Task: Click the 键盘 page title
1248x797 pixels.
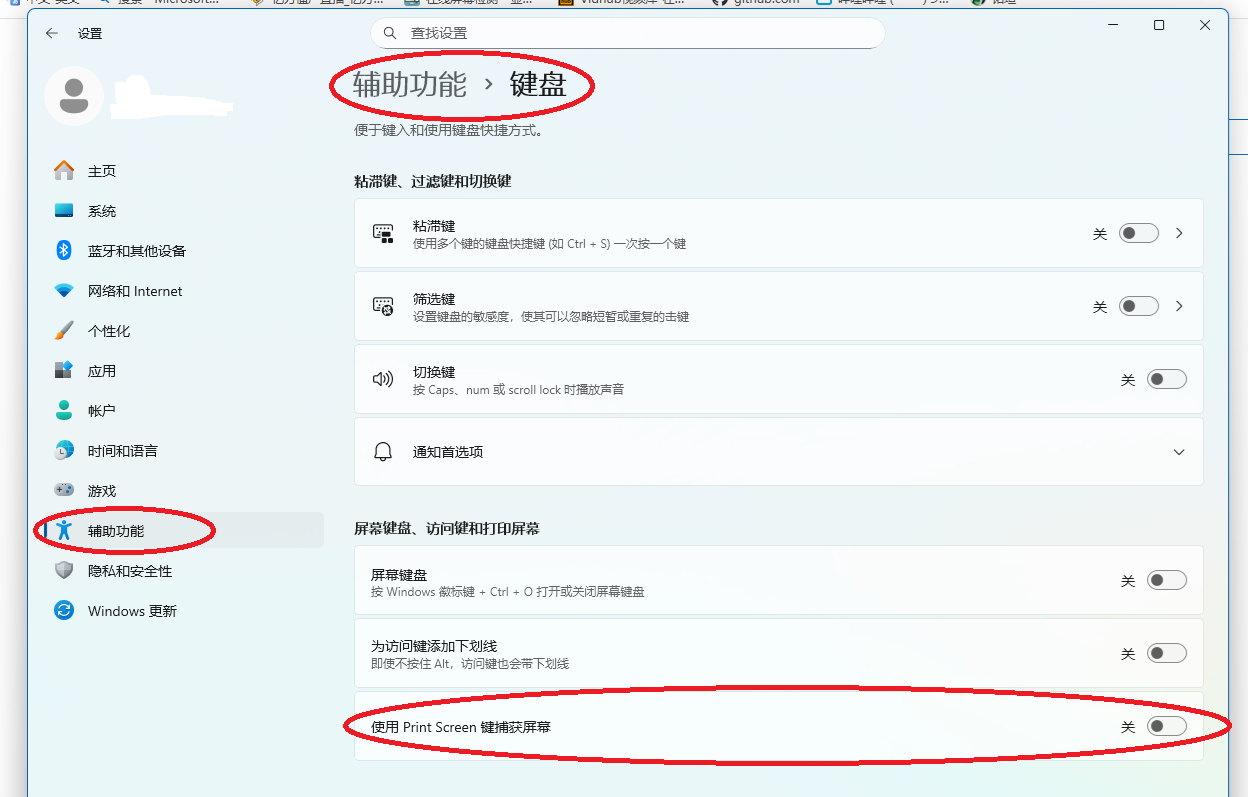Action: tap(538, 85)
